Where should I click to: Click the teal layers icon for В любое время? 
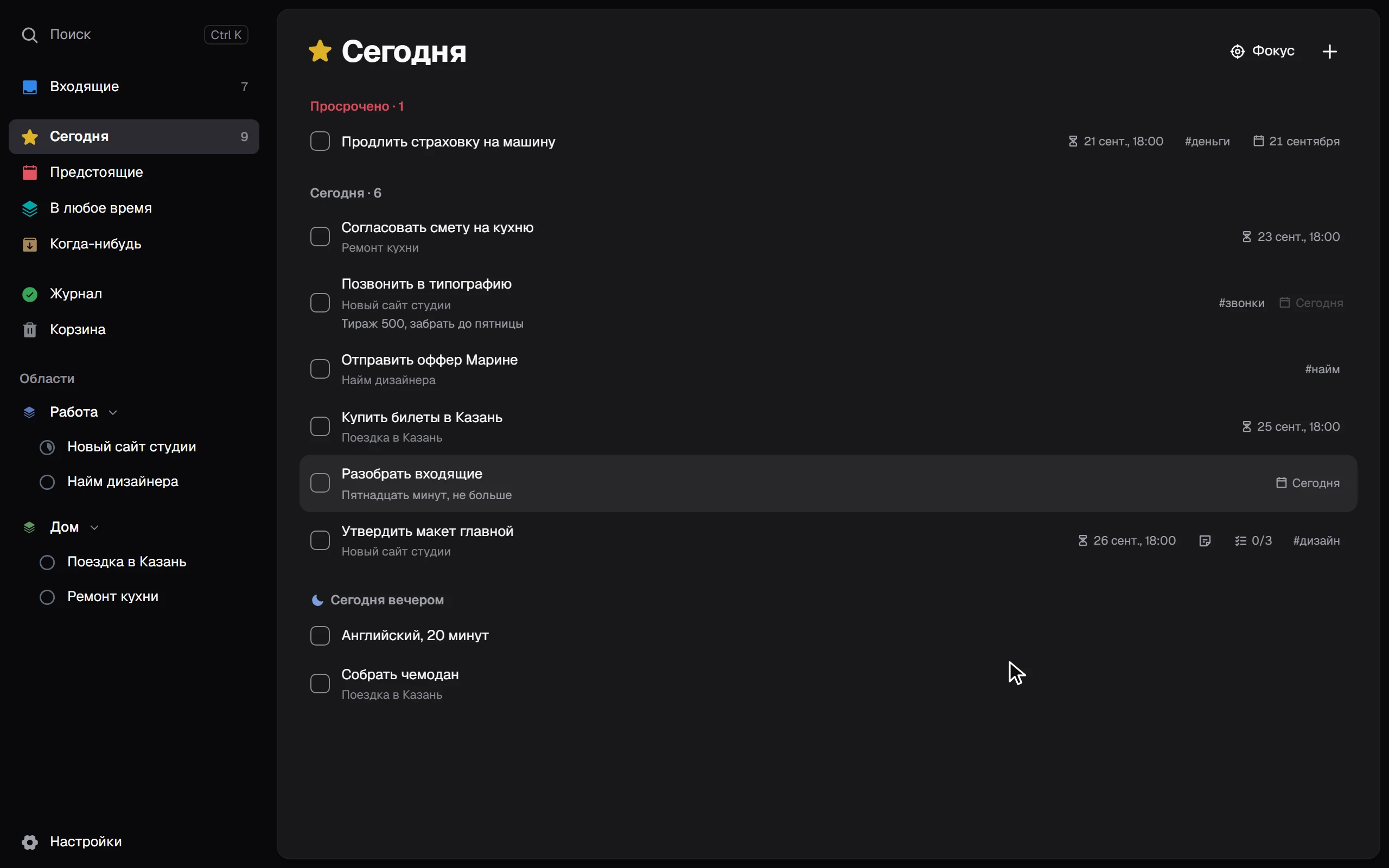29,208
